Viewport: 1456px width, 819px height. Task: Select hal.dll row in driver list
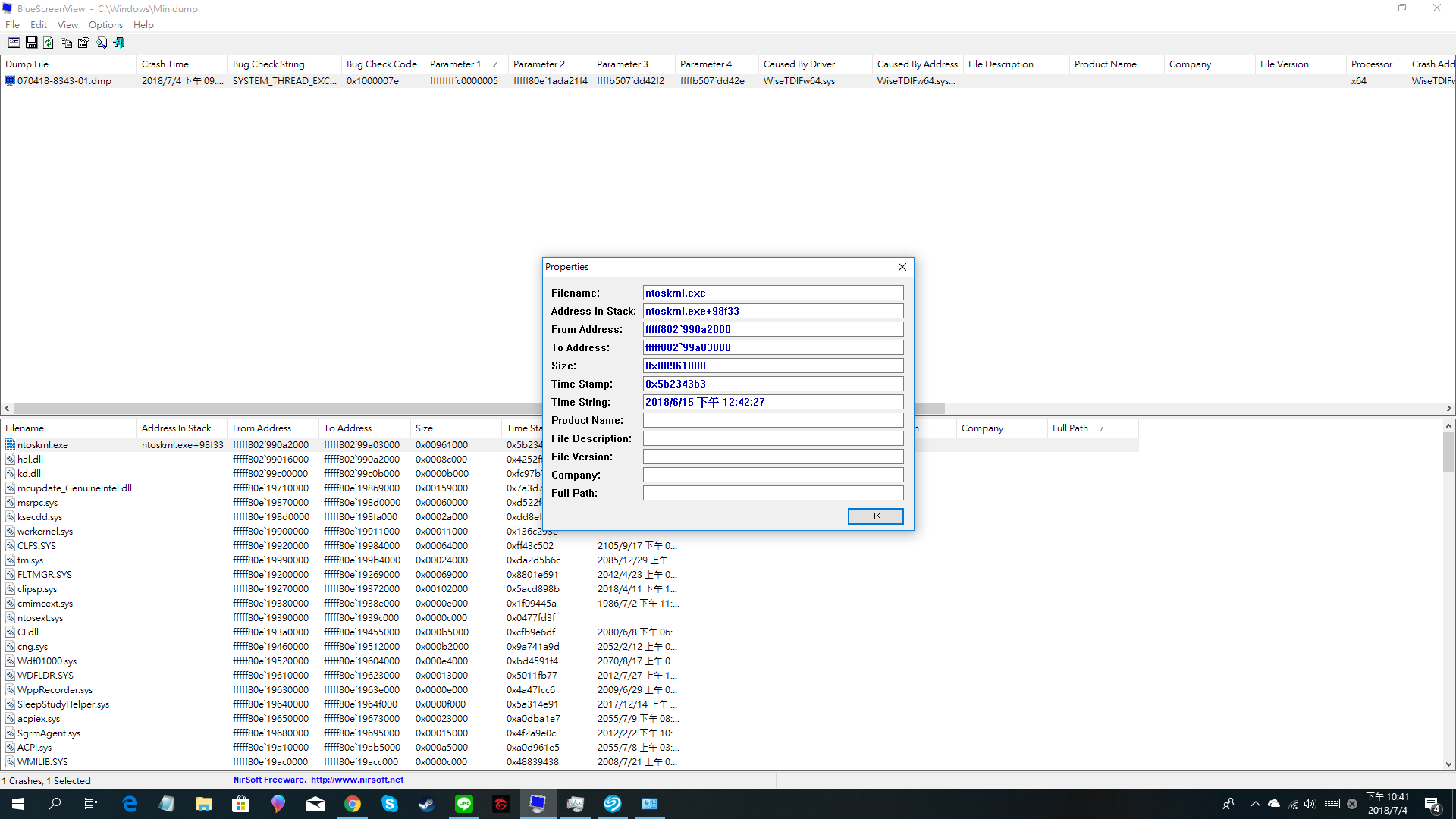(30, 460)
